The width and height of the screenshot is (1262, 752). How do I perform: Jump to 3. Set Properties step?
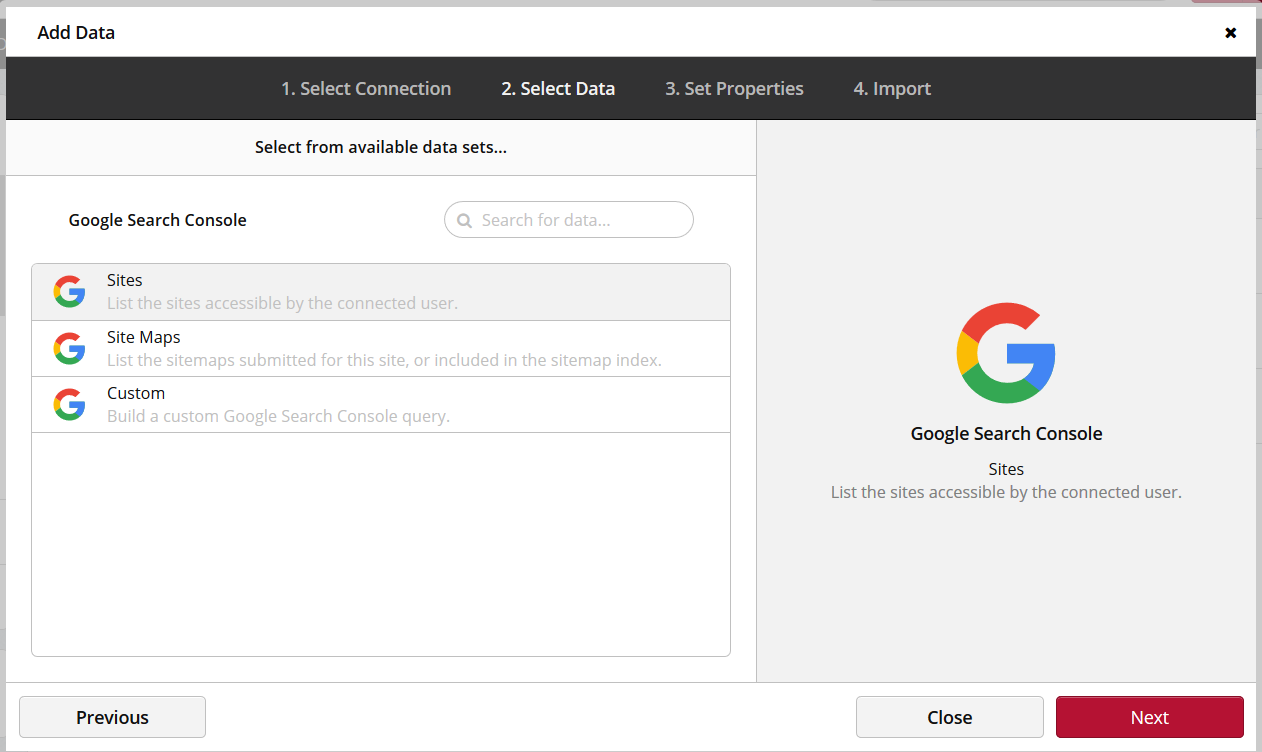point(734,89)
